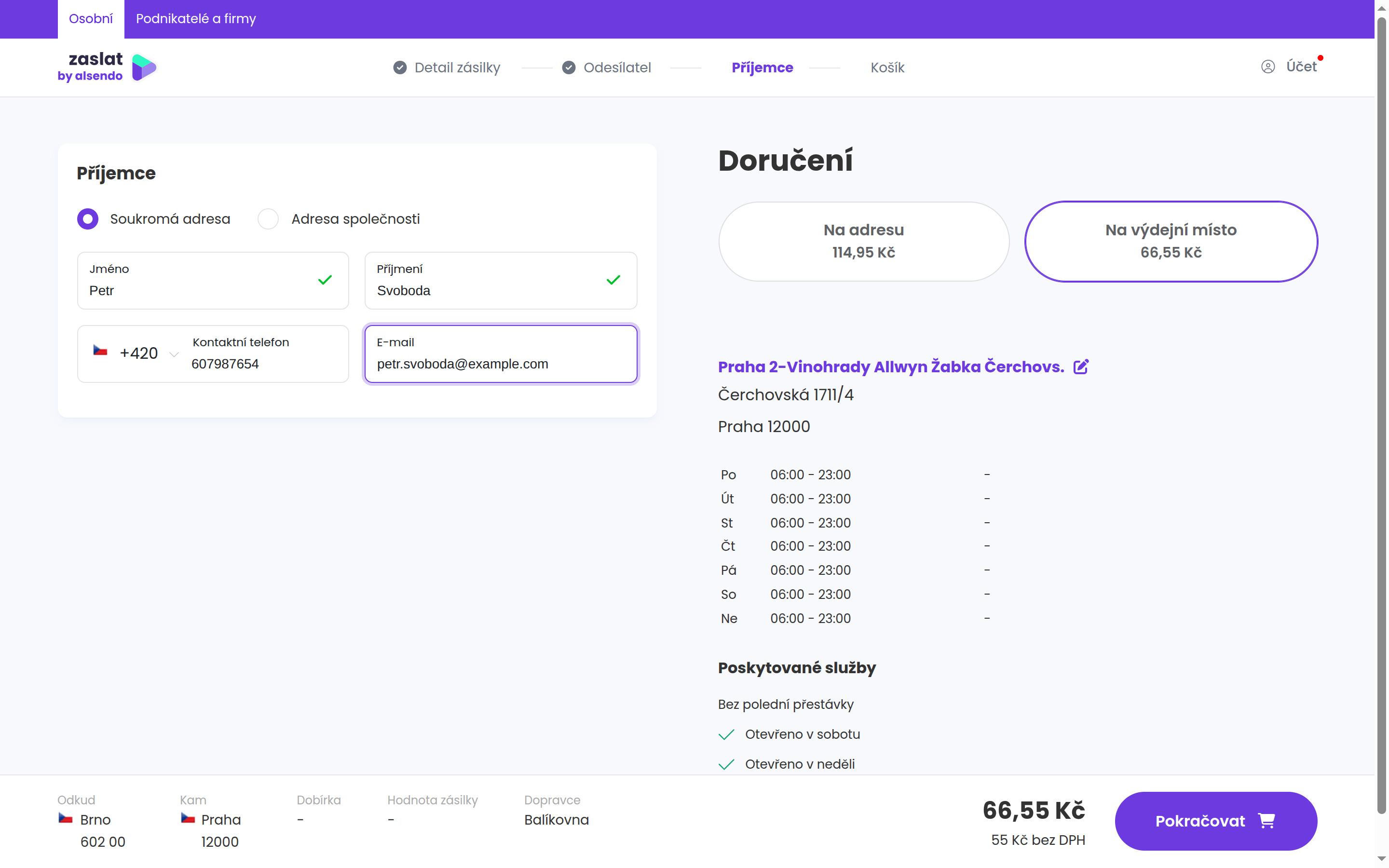Screen dimensions: 1389x868
Task: Click the account user icon
Action: click(x=1268, y=67)
